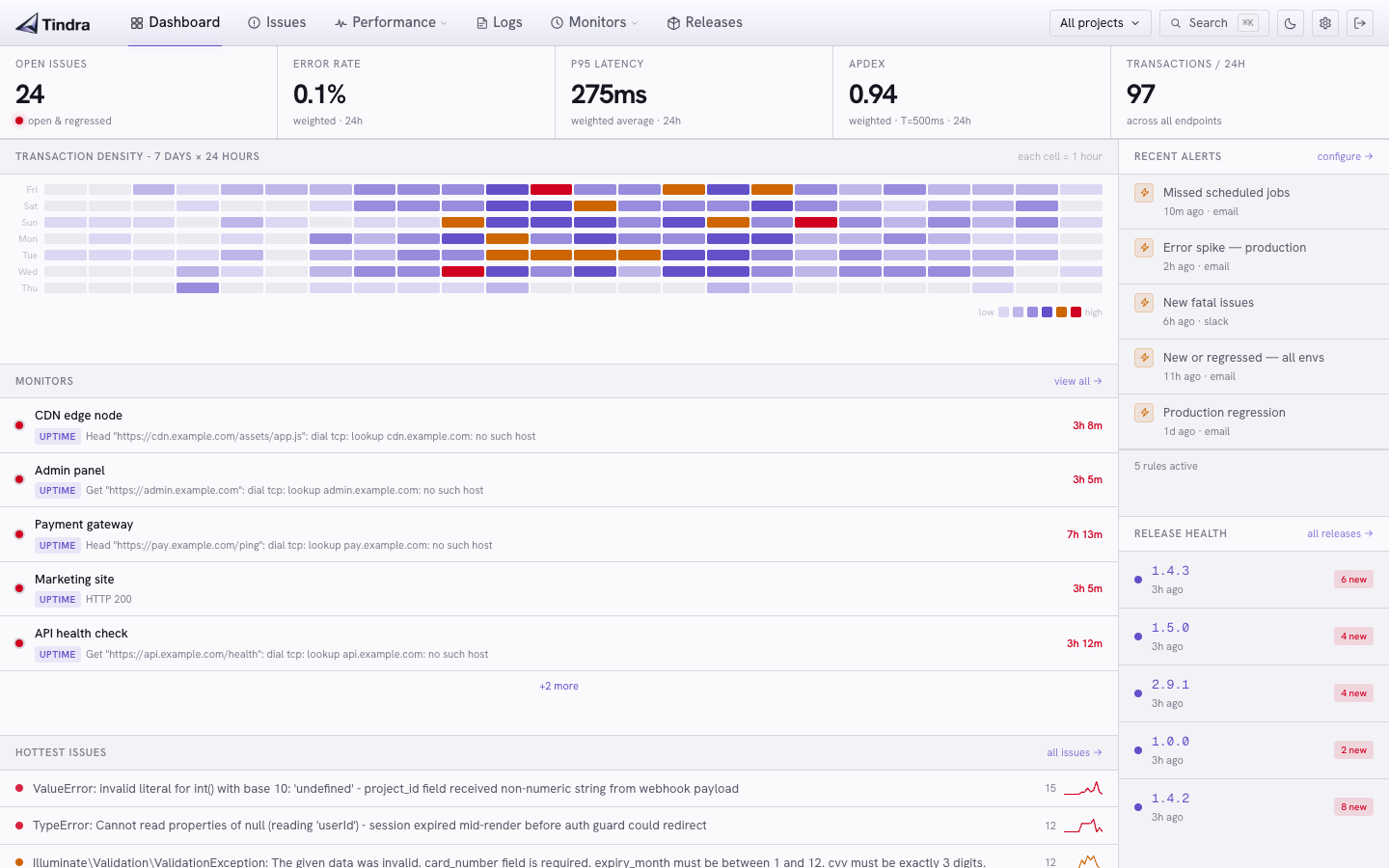Click the Tindra logo
The height and width of the screenshot is (868, 1389).
[53, 23]
